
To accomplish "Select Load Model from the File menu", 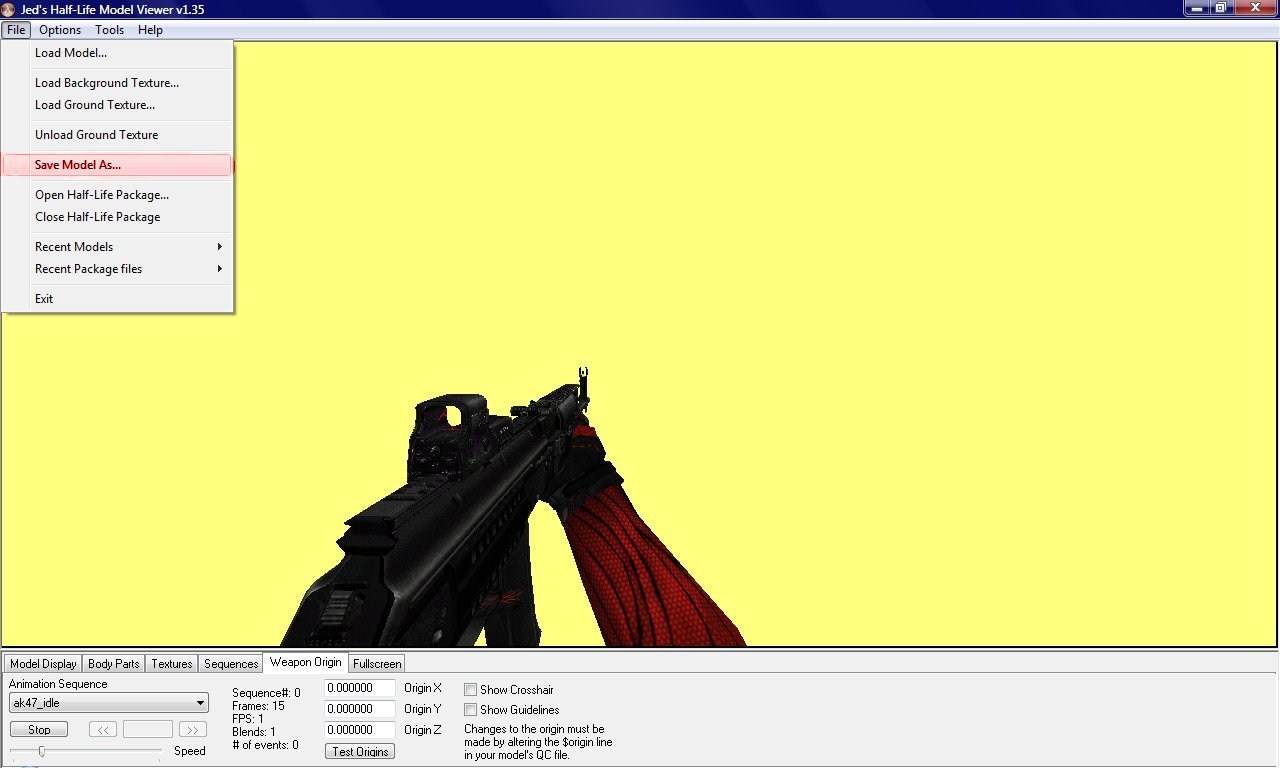I will 71,53.
